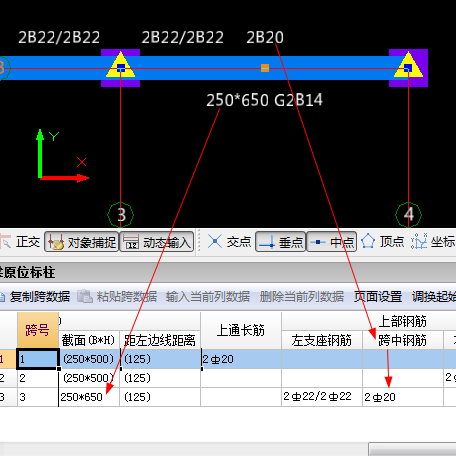Click 输入当前列数据 button
This screenshot has height=456, width=456.
(208, 296)
